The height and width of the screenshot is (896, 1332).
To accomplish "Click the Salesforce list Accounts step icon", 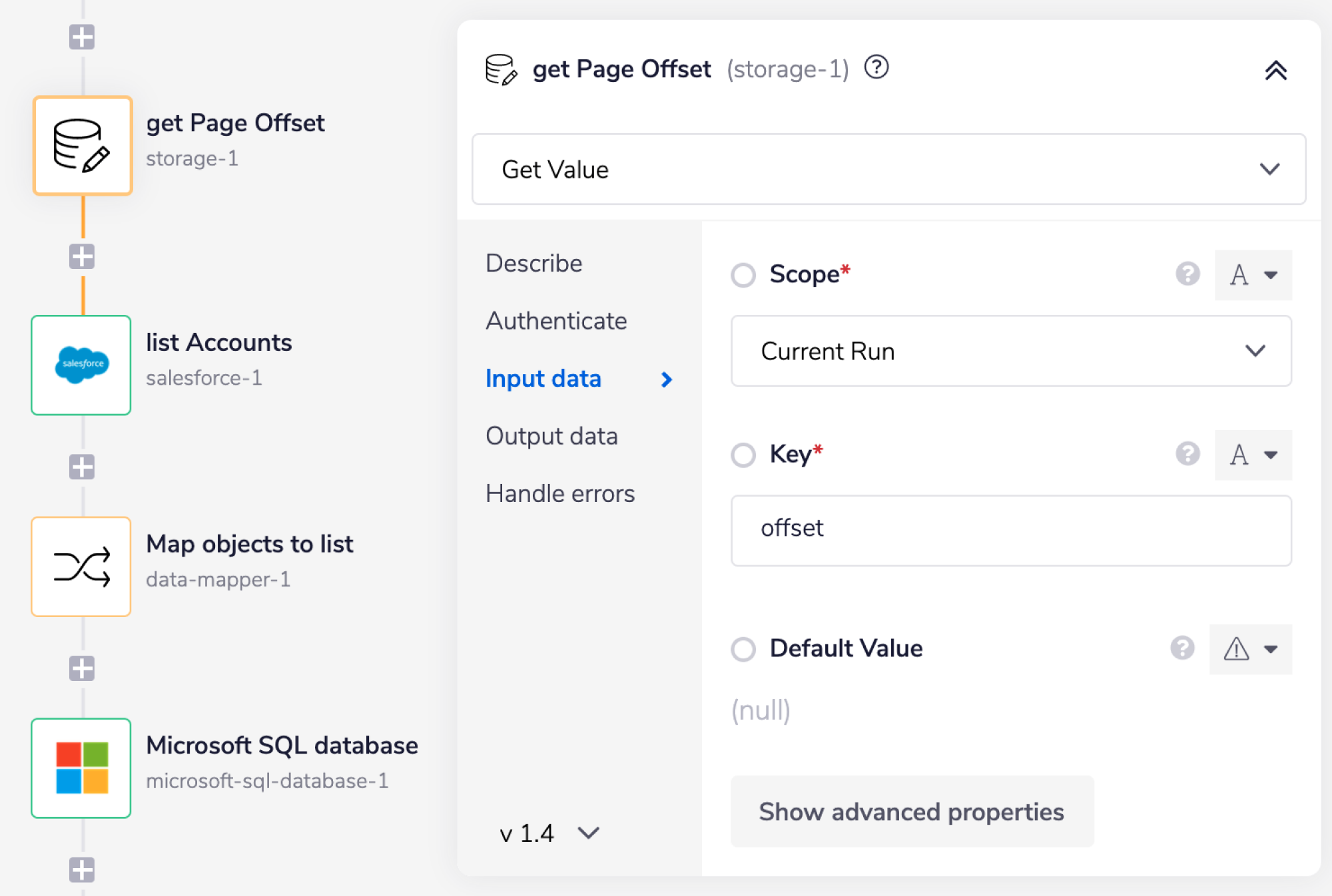I will (81, 365).
